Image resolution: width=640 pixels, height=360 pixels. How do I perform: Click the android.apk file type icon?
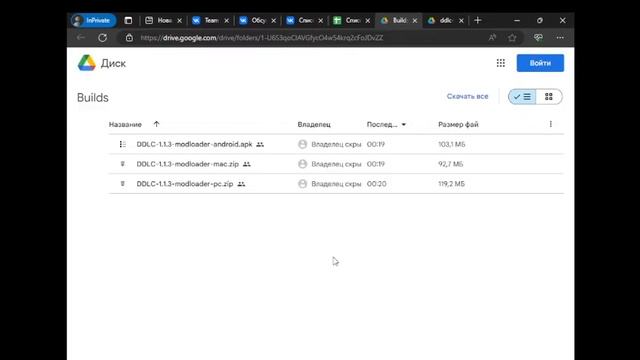click(122, 144)
